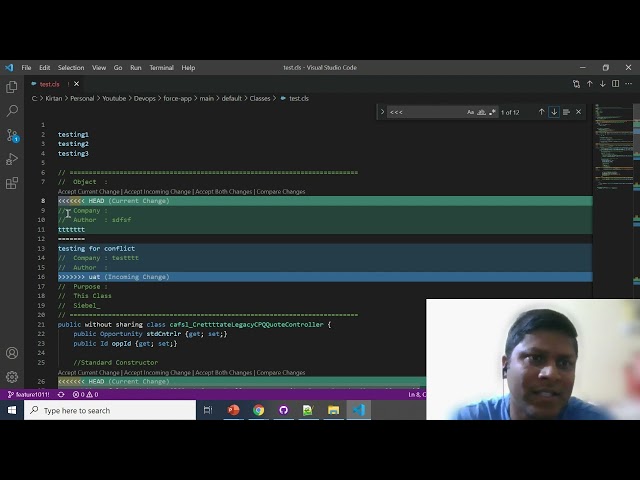Click the <<<<<<< HEAD (Current Change) line 8
This screenshot has height=480, width=640.
(325, 201)
